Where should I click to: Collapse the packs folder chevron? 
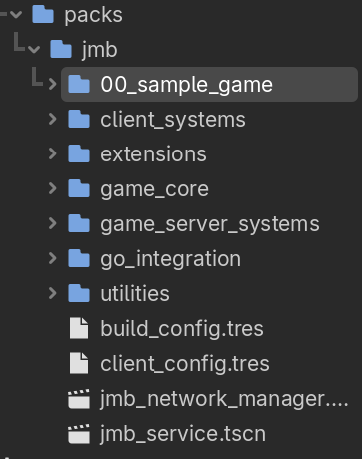tap(16, 15)
